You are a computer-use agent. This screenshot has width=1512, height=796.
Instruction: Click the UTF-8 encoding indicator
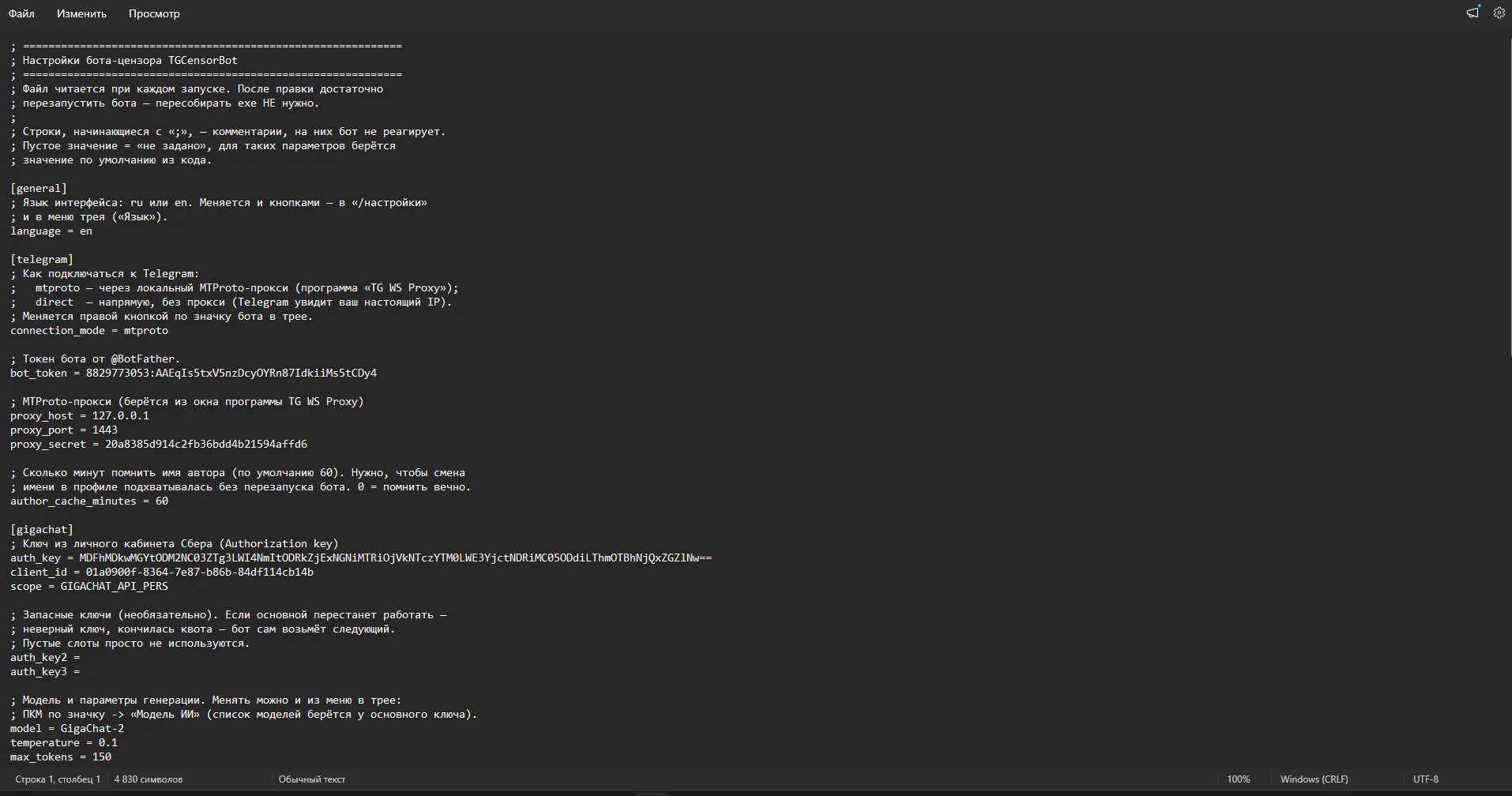(x=1426, y=779)
